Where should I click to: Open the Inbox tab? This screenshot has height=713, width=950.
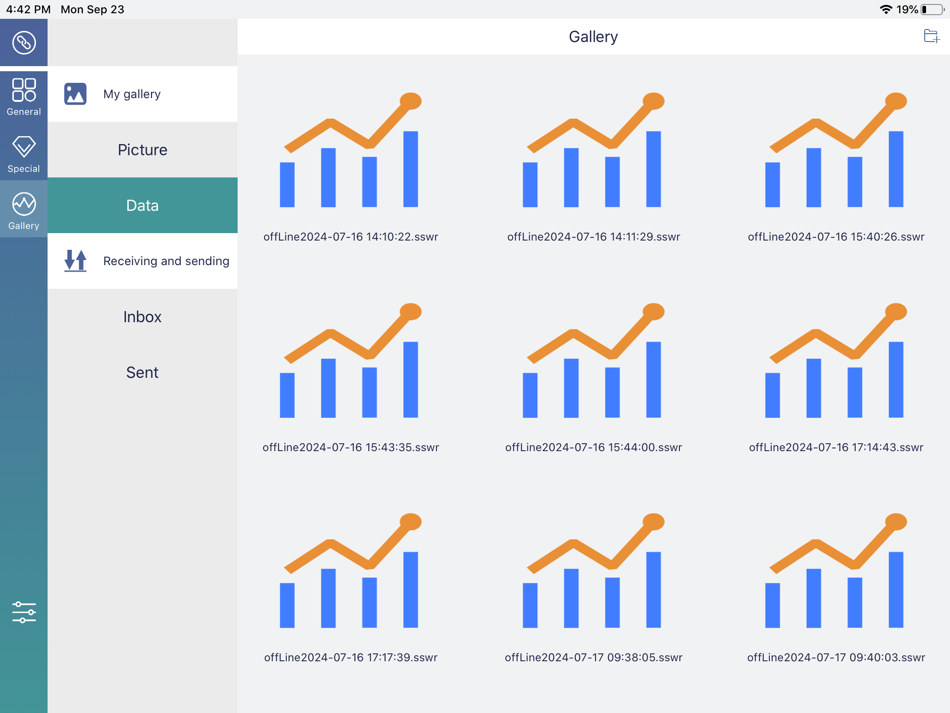click(x=142, y=317)
